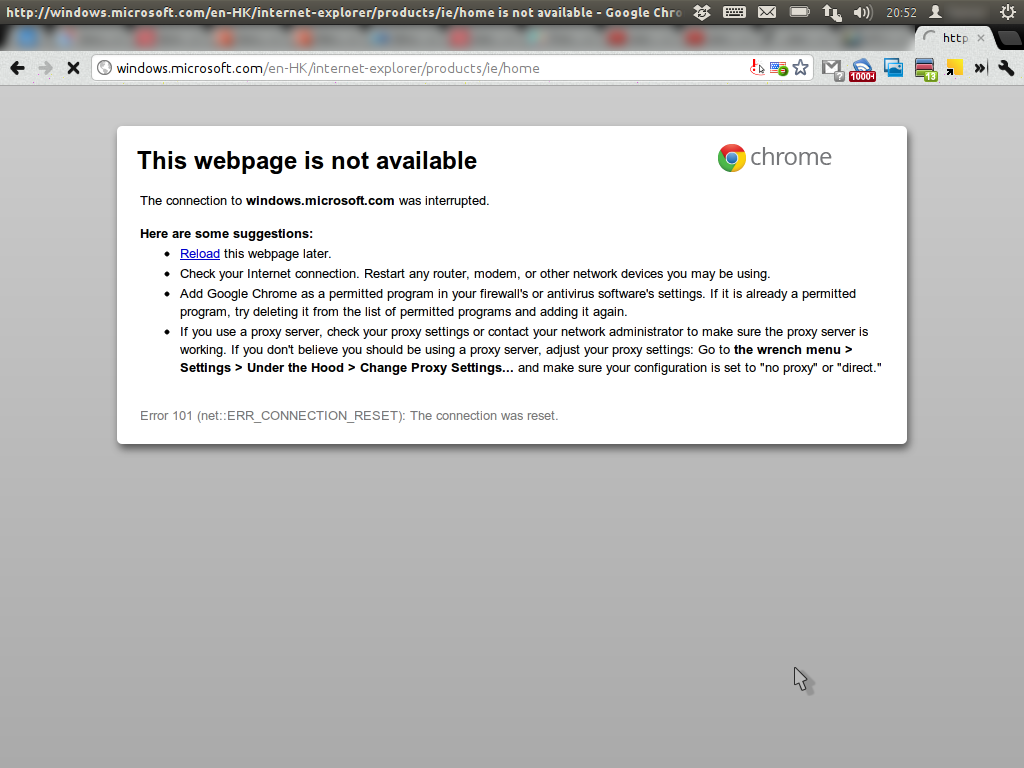Open the power session menu
1024x768 pixels.
[1008, 12]
